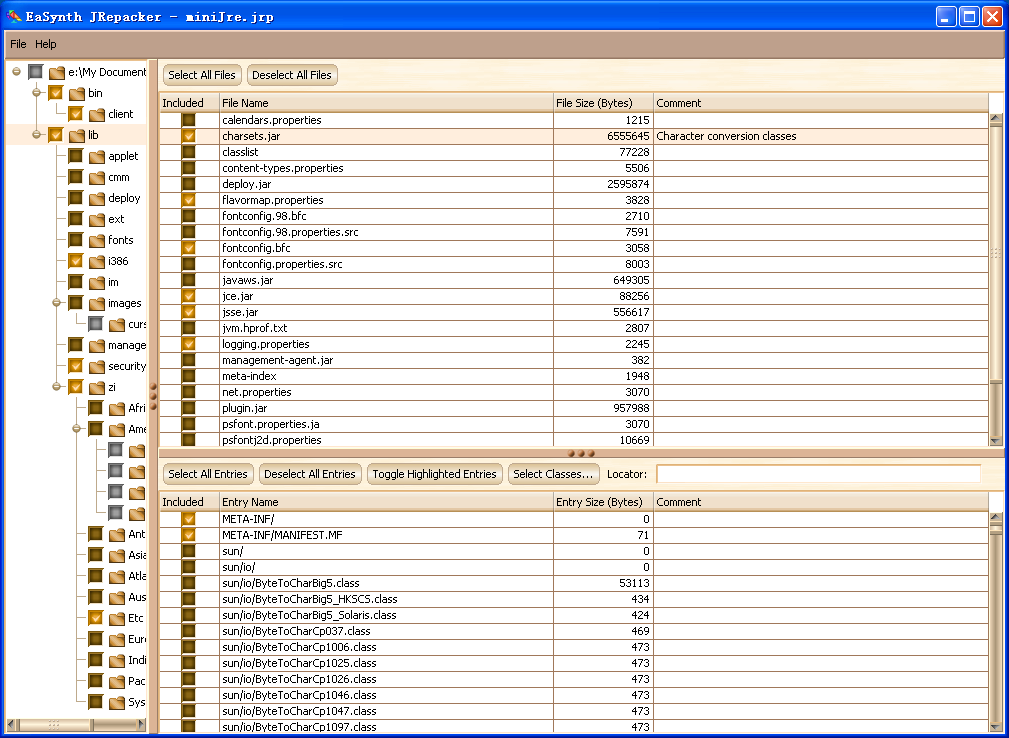Viewport: 1009px width, 738px height.
Task: Check the sun/io/ByteToCharBig5.class entry checkbox
Action: click(x=189, y=583)
